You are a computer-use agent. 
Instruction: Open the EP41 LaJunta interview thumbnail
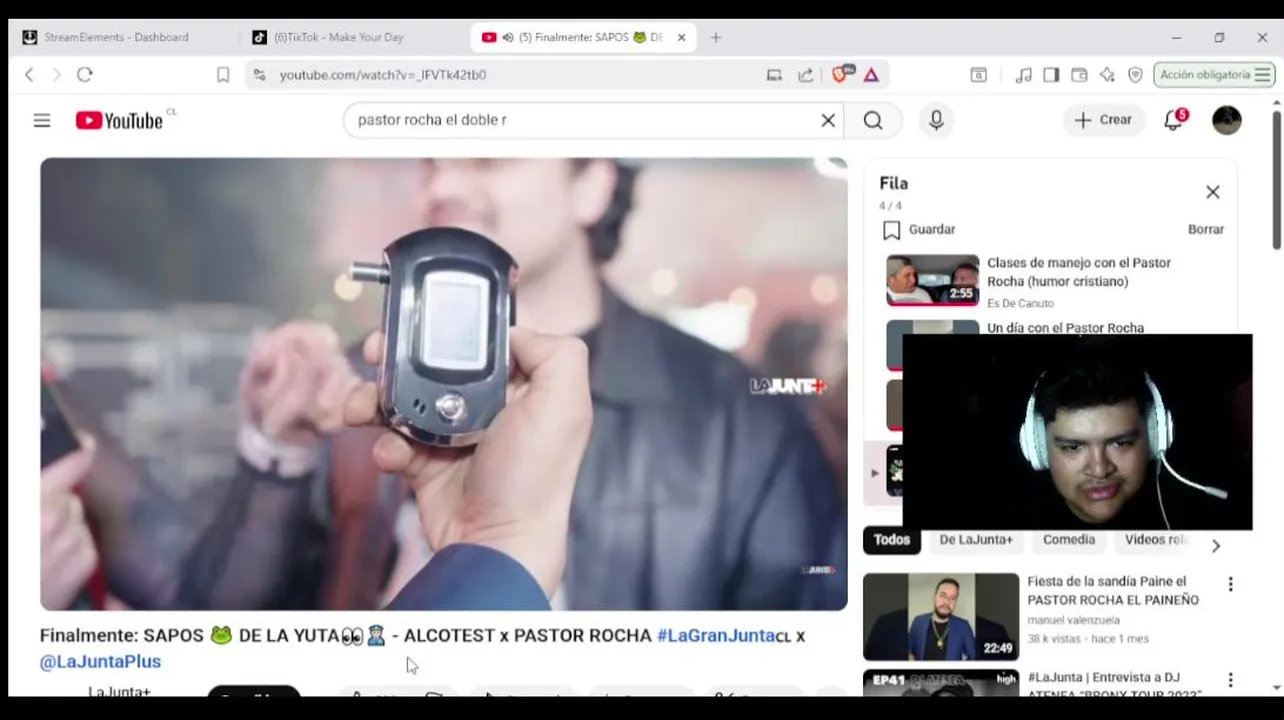tap(941, 683)
